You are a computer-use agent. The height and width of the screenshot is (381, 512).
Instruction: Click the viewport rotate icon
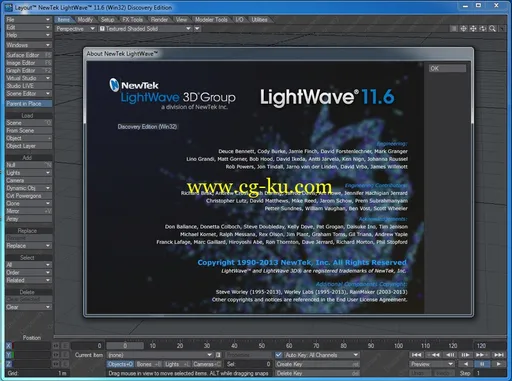tap(483, 29)
